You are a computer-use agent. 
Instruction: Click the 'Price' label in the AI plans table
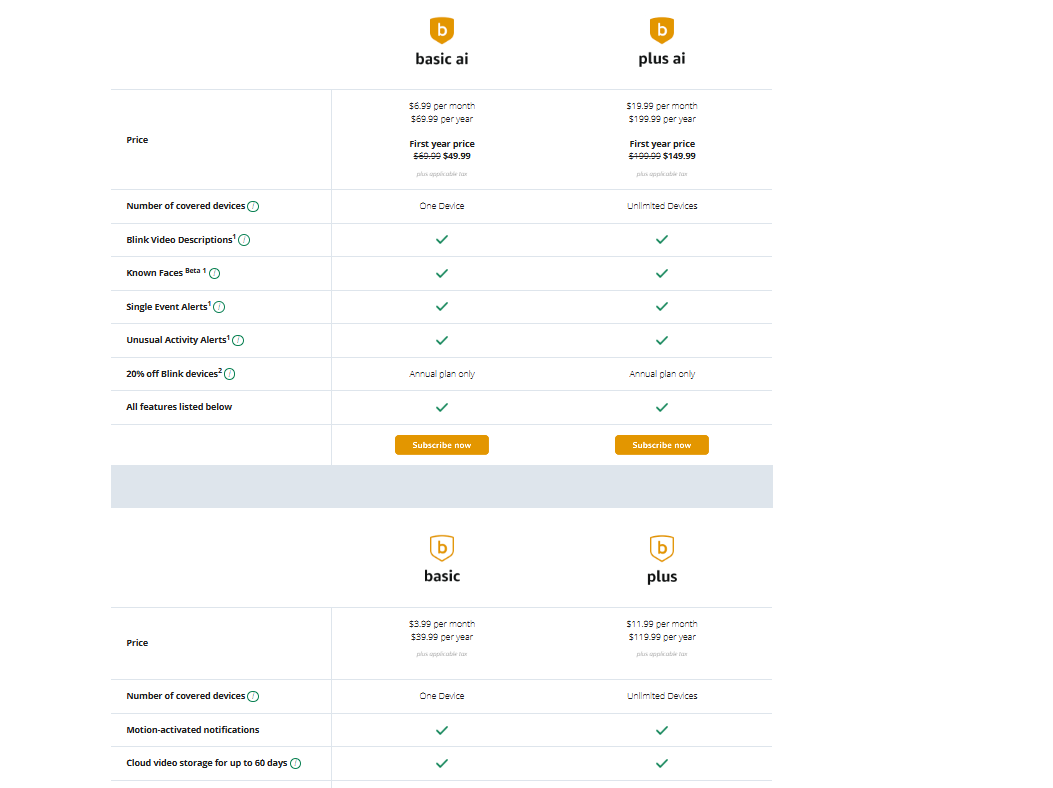pos(137,140)
